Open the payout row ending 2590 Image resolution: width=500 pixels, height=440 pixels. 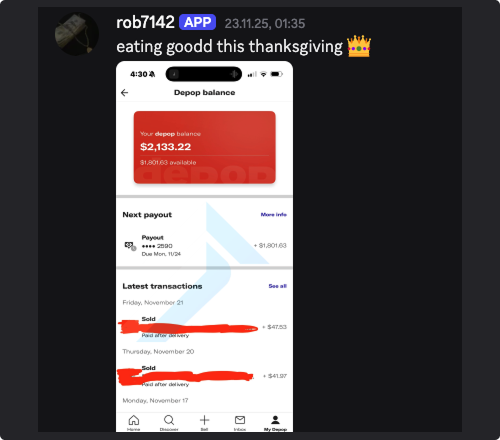(x=204, y=246)
